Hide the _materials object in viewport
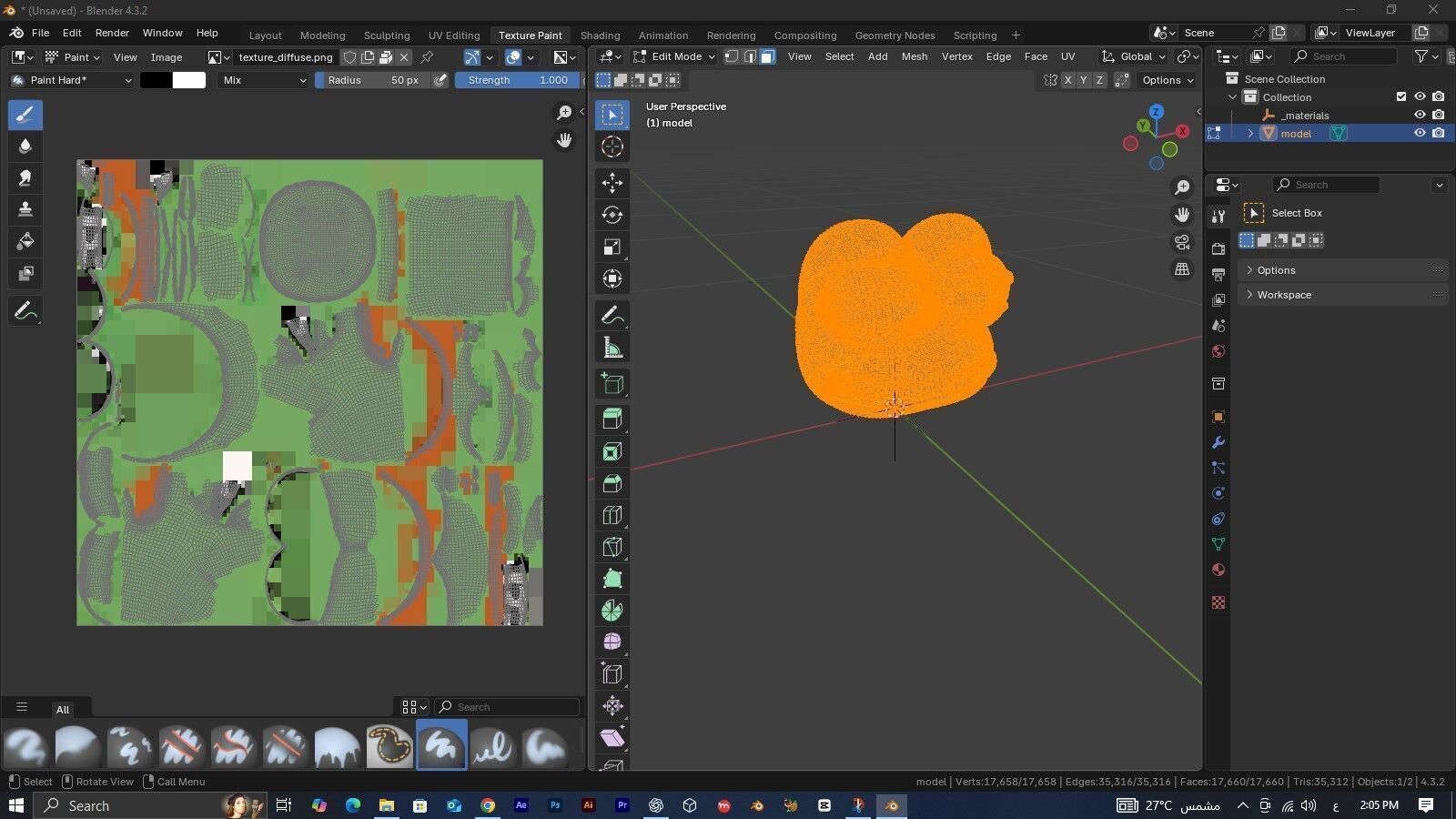Viewport: 1456px width, 819px height. (x=1420, y=115)
